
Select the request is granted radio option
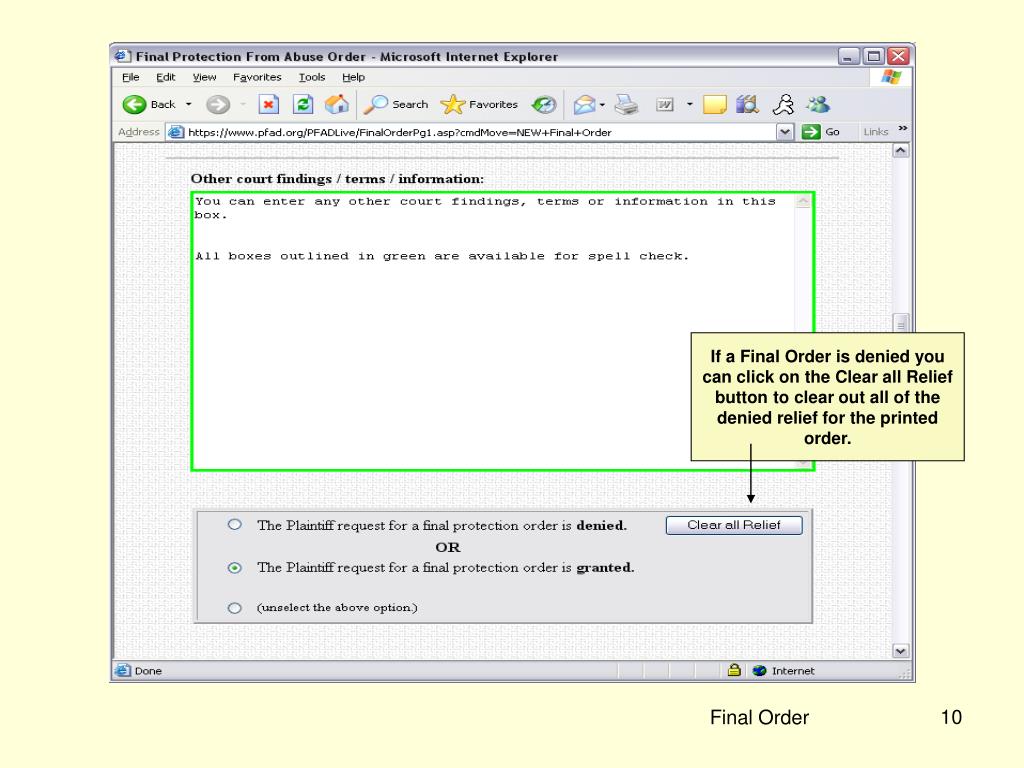coord(235,568)
